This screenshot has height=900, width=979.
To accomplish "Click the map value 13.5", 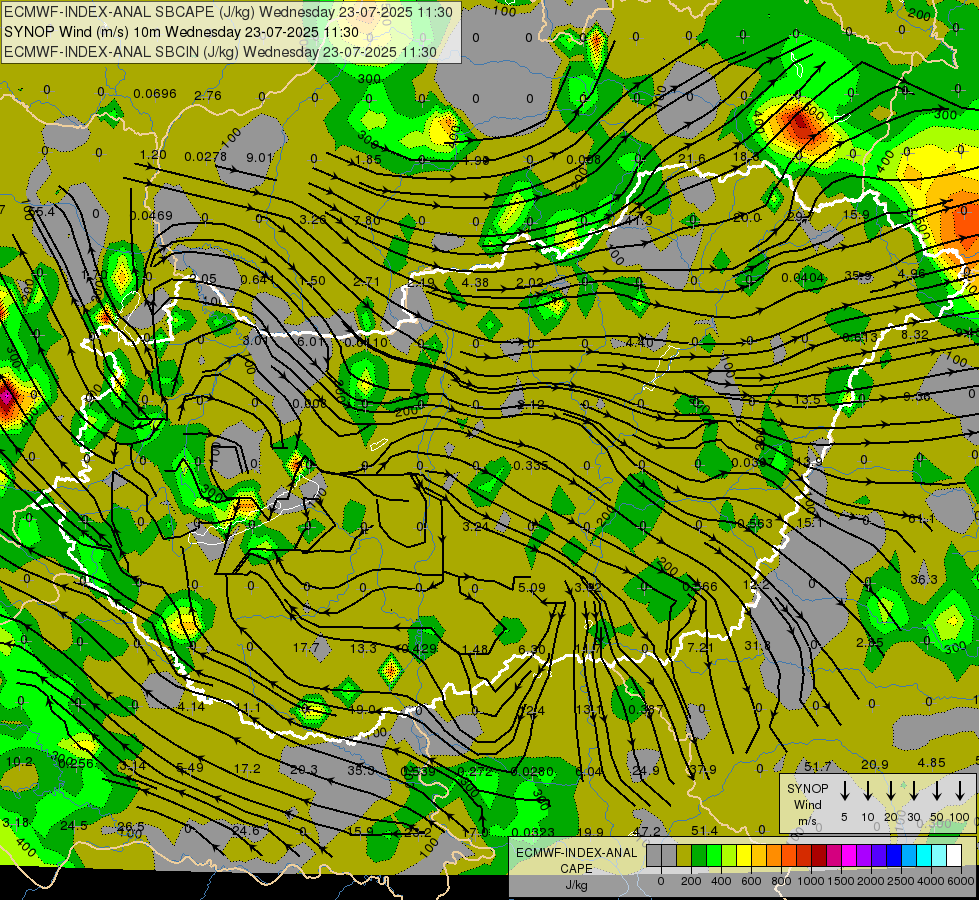I will click(807, 400).
